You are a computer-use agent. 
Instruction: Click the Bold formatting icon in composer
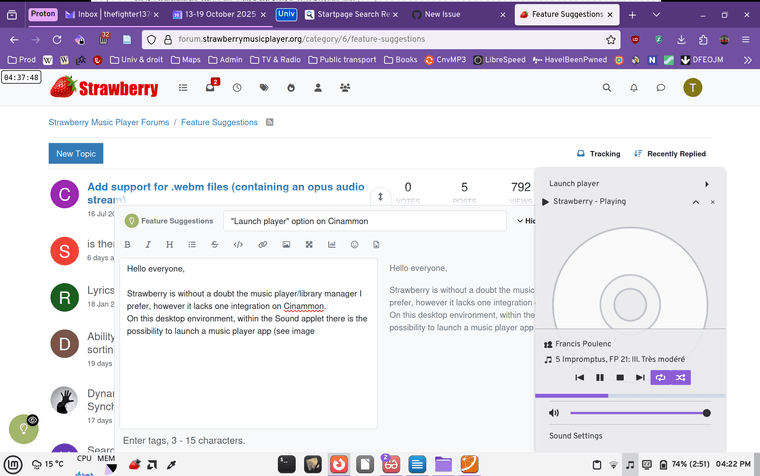(127, 245)
